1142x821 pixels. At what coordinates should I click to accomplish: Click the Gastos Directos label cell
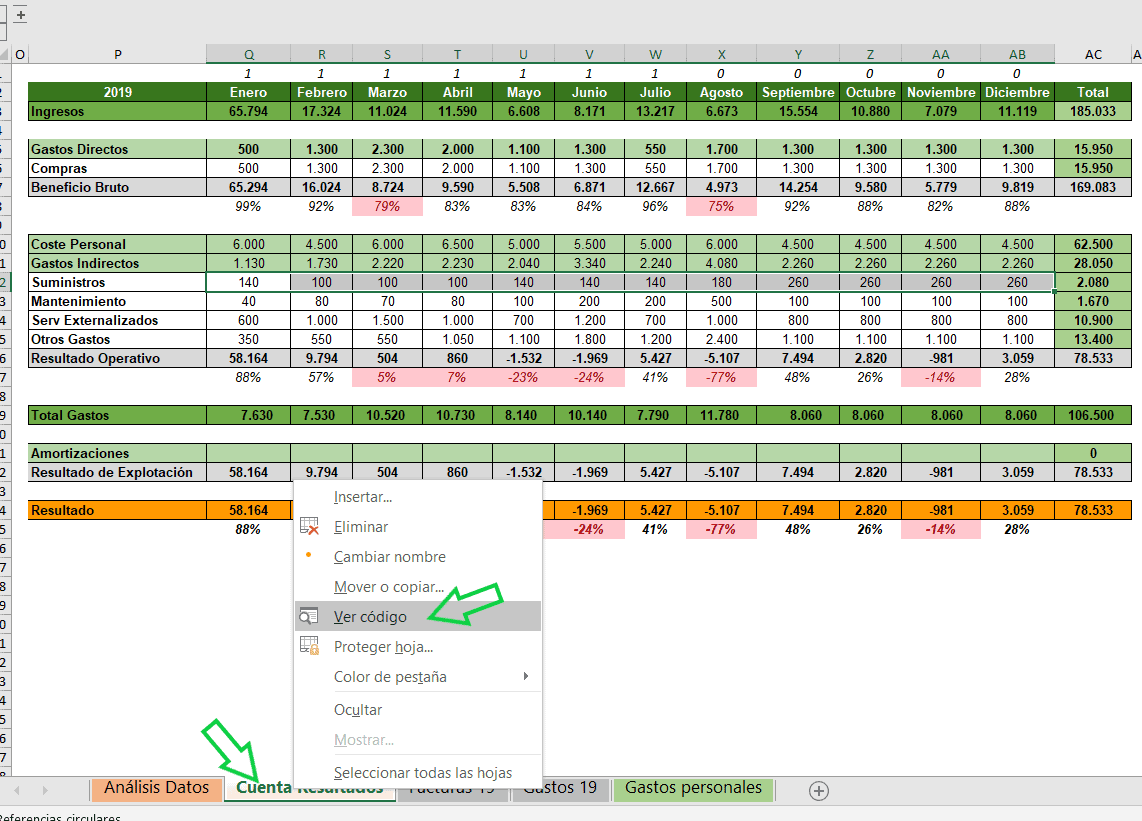coord(117,149)
